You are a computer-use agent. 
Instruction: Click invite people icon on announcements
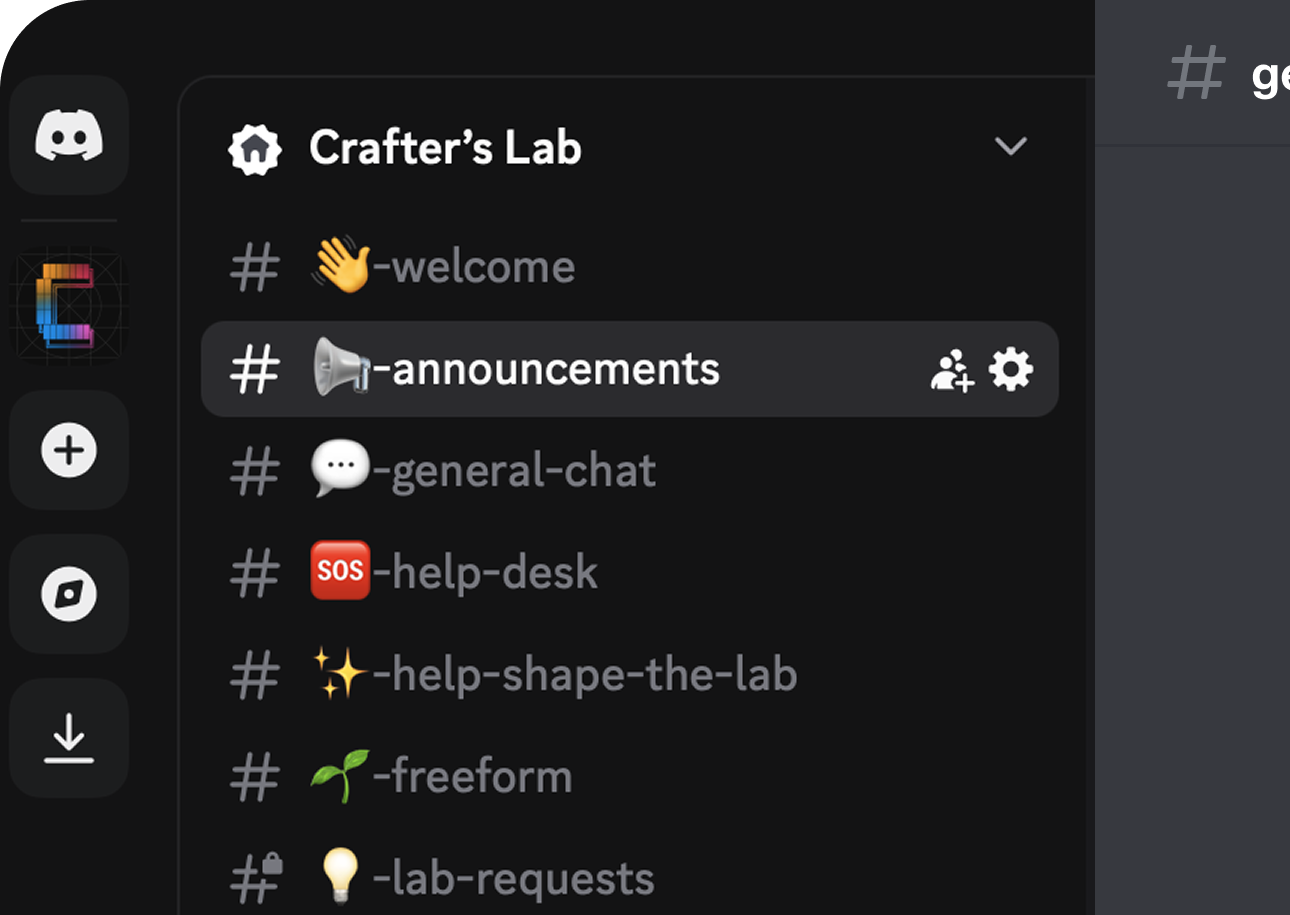pyautogui.click(x=951, y=370)
